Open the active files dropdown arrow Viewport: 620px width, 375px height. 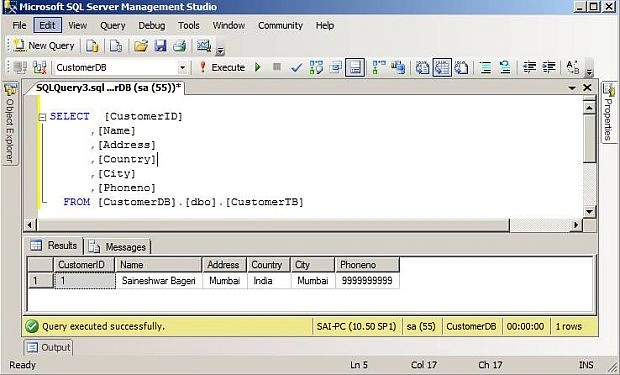572,88
